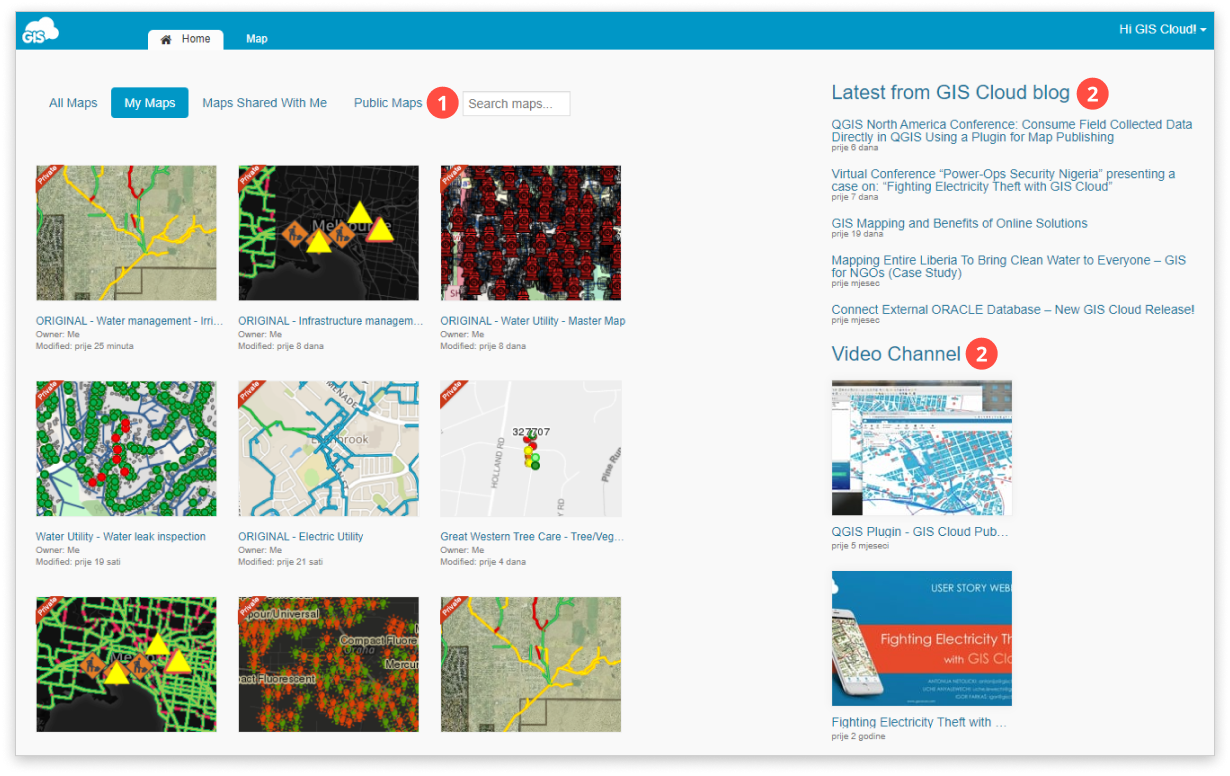Switch to the Map tab
Viewport: 1230px width, 776px height.
click(256, 38)
